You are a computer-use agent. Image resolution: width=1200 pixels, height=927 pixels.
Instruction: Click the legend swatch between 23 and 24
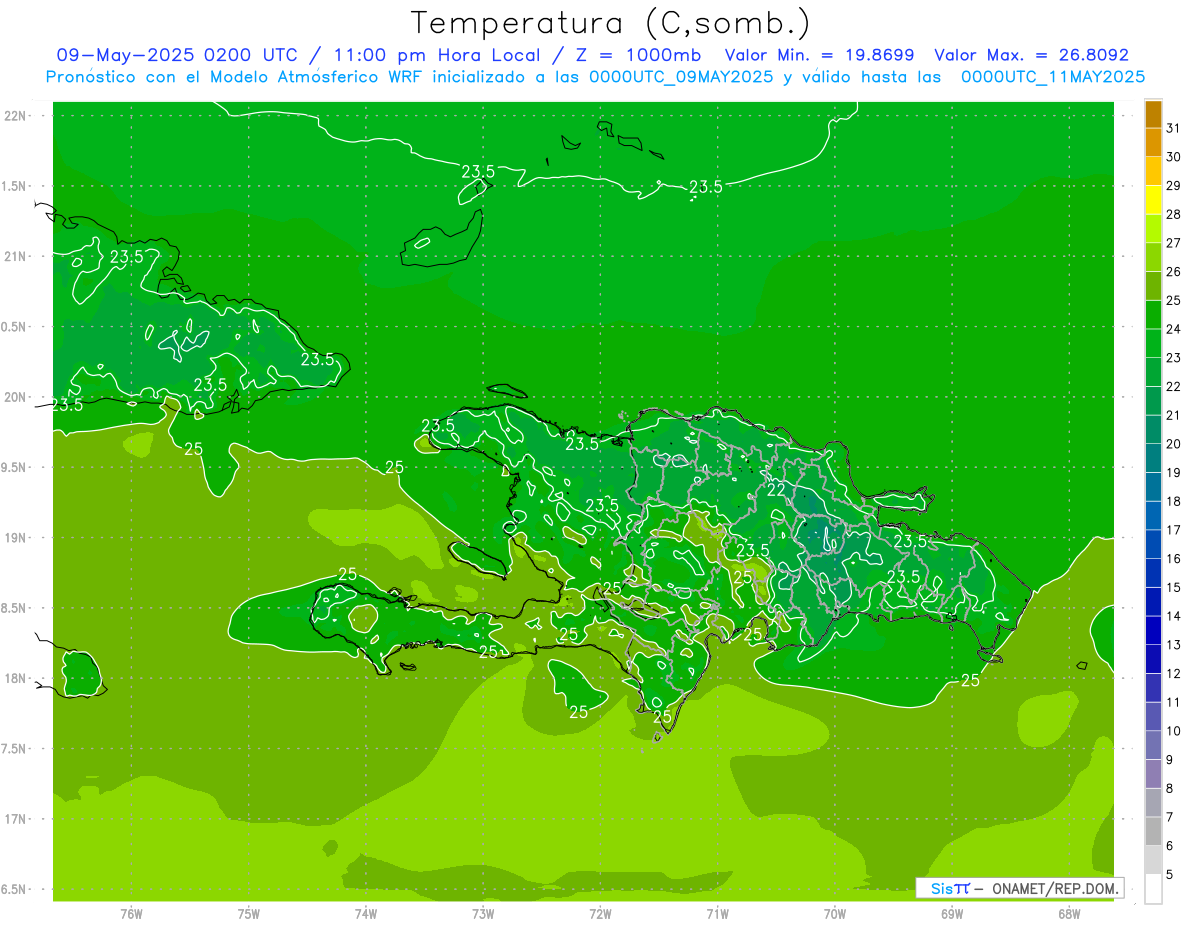1153,344
